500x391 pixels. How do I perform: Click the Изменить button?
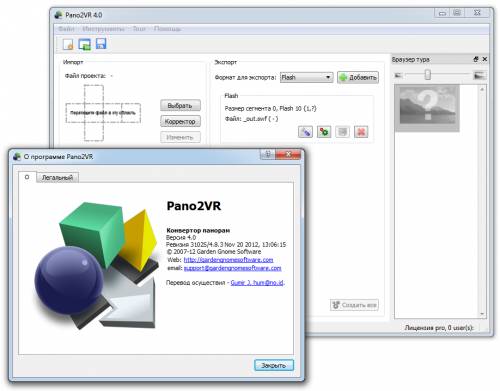180,137
